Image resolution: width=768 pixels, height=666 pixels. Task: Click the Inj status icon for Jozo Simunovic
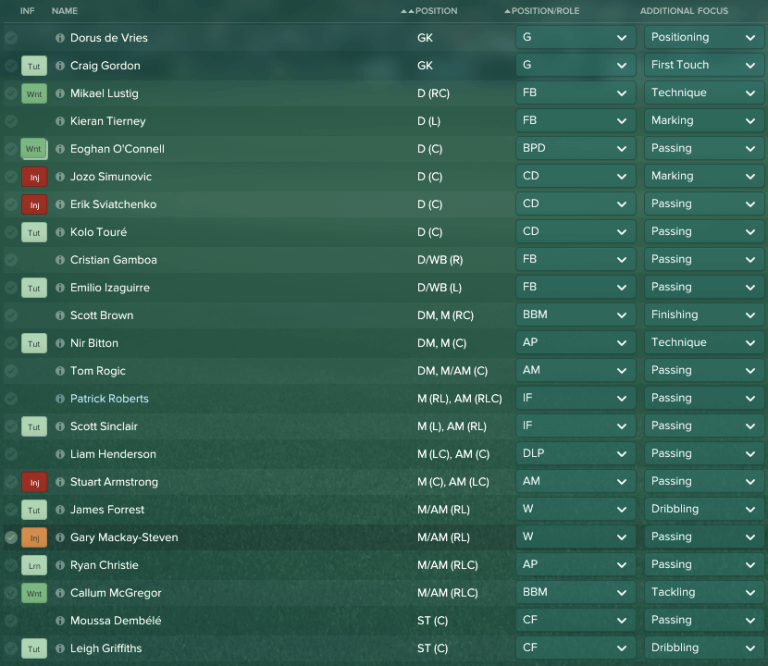pyautogui.click(x=34, y=177)
